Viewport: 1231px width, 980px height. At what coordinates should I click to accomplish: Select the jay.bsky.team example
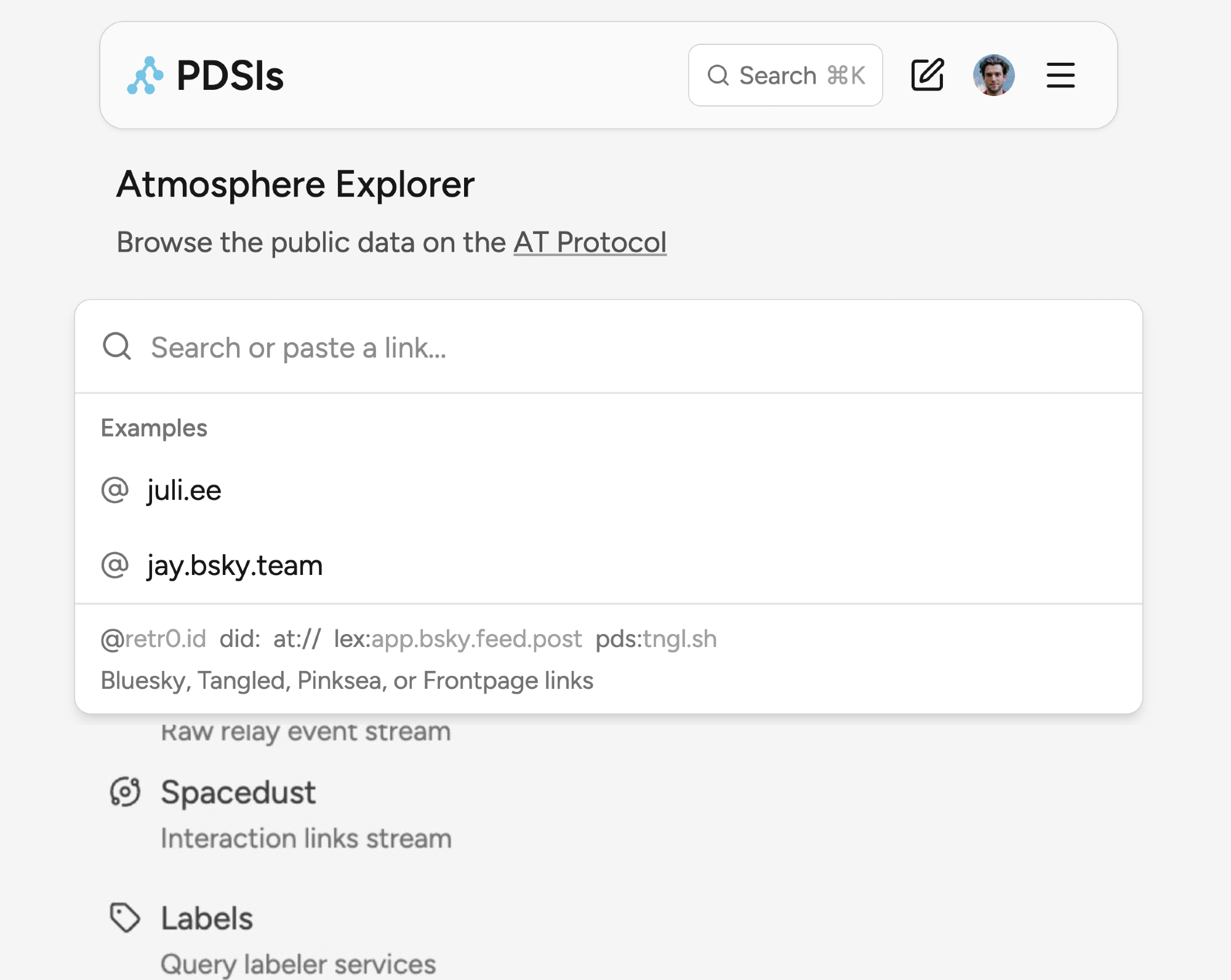235,565
